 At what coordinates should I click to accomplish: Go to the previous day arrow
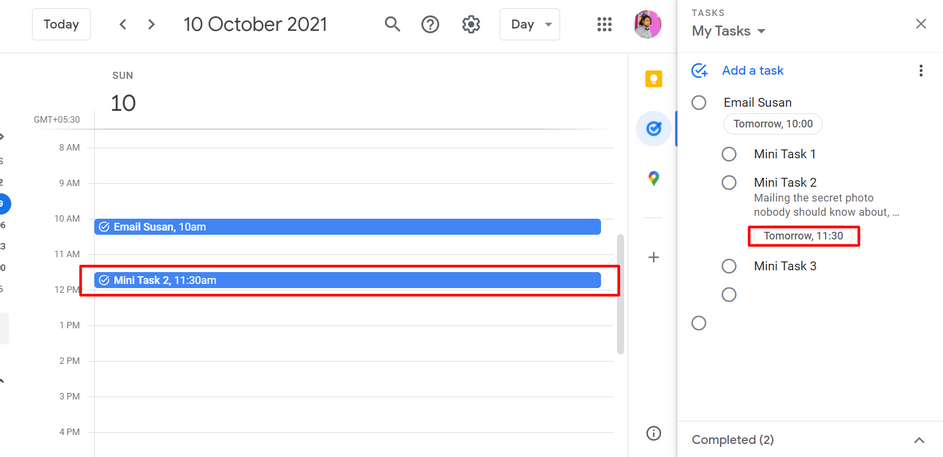(x=123, y=25)
